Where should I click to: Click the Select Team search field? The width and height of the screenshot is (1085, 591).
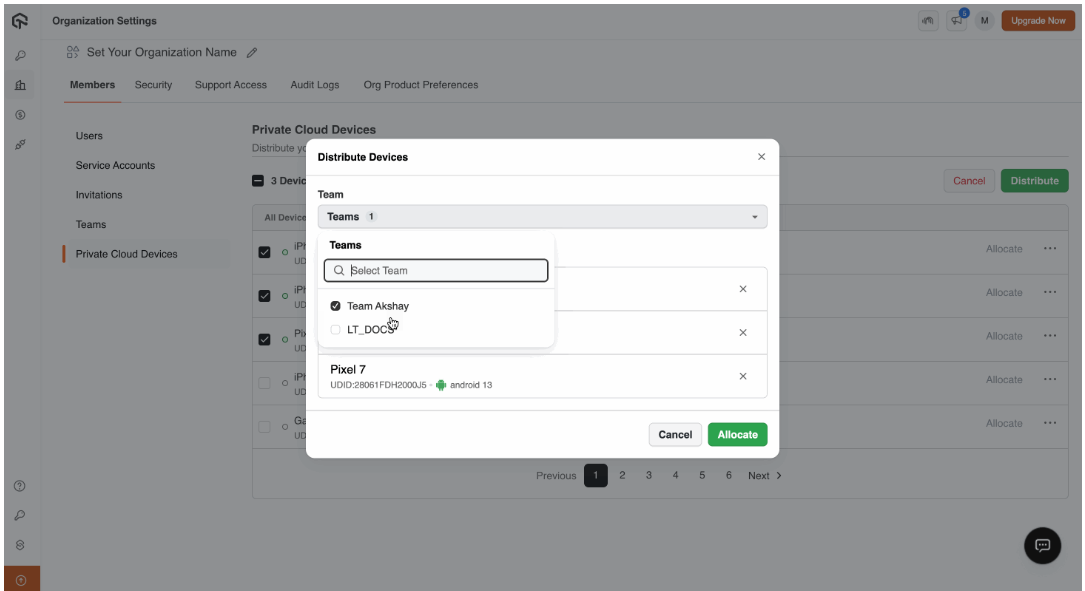[436, 270]
